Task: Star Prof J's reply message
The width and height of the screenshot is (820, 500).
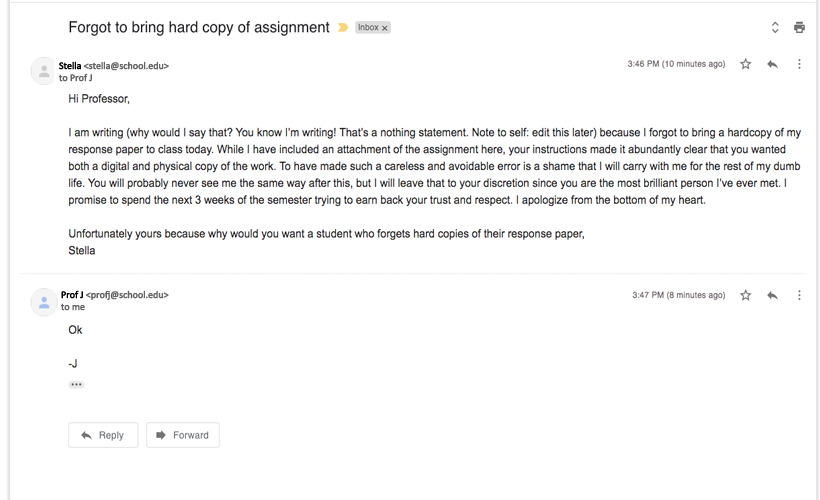Action: (x=746, y=295)
